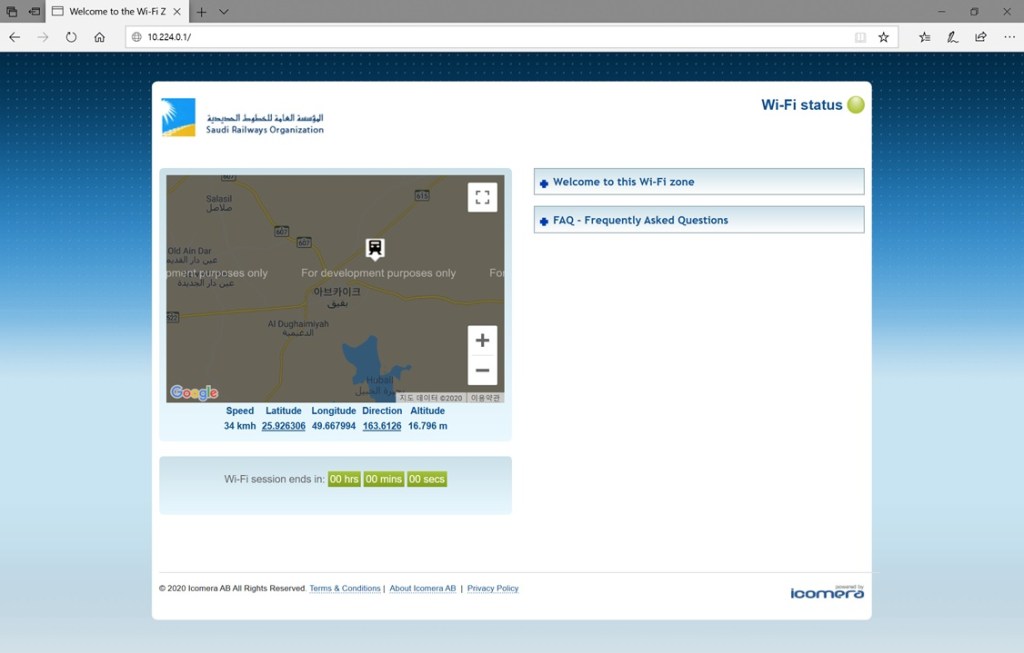Refresh the page in the browser
Image resolution: width=1024 pixels, height=653 pixels.
(x=71, y=37)
